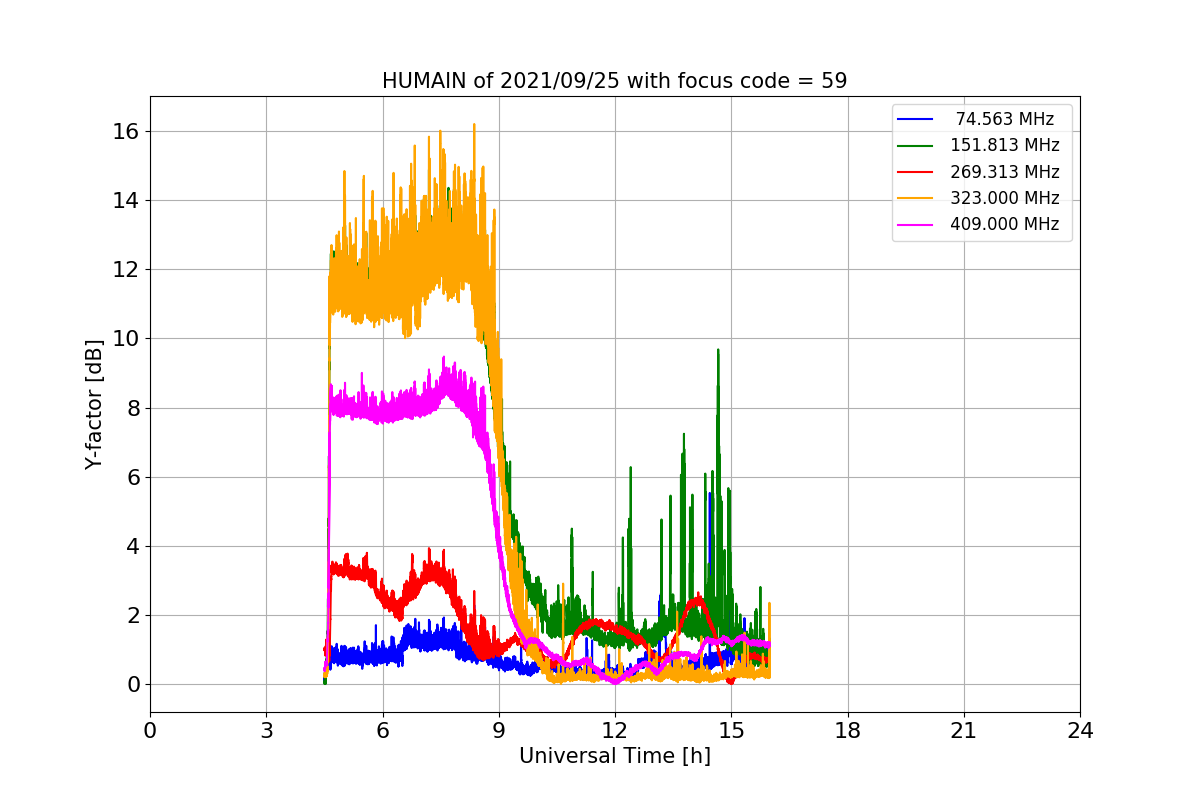Click y-axis tick label '4'

pyautogui.click(x=132, y=546)
